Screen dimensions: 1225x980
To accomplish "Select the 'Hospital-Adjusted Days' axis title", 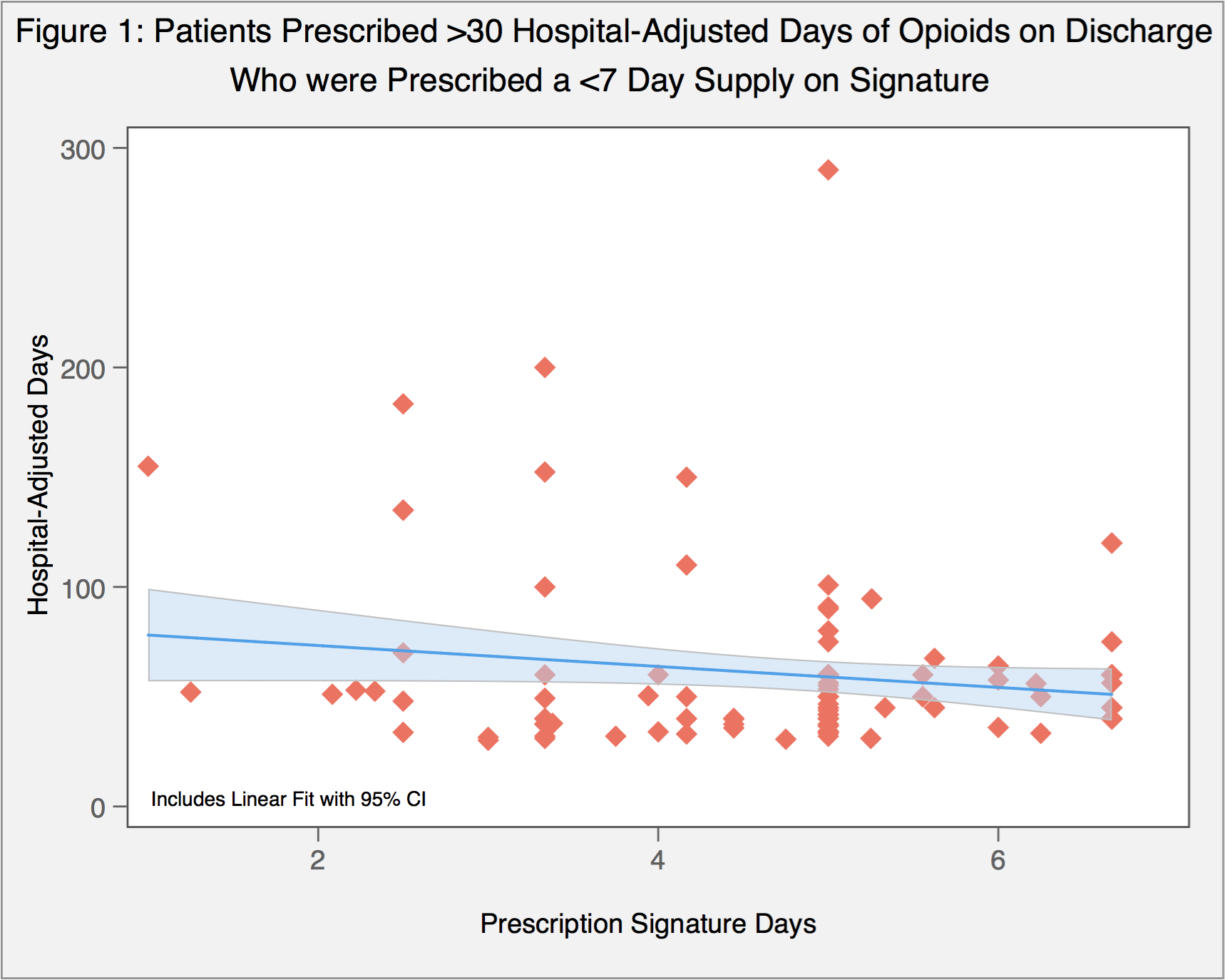I will [x=39, y=475].
